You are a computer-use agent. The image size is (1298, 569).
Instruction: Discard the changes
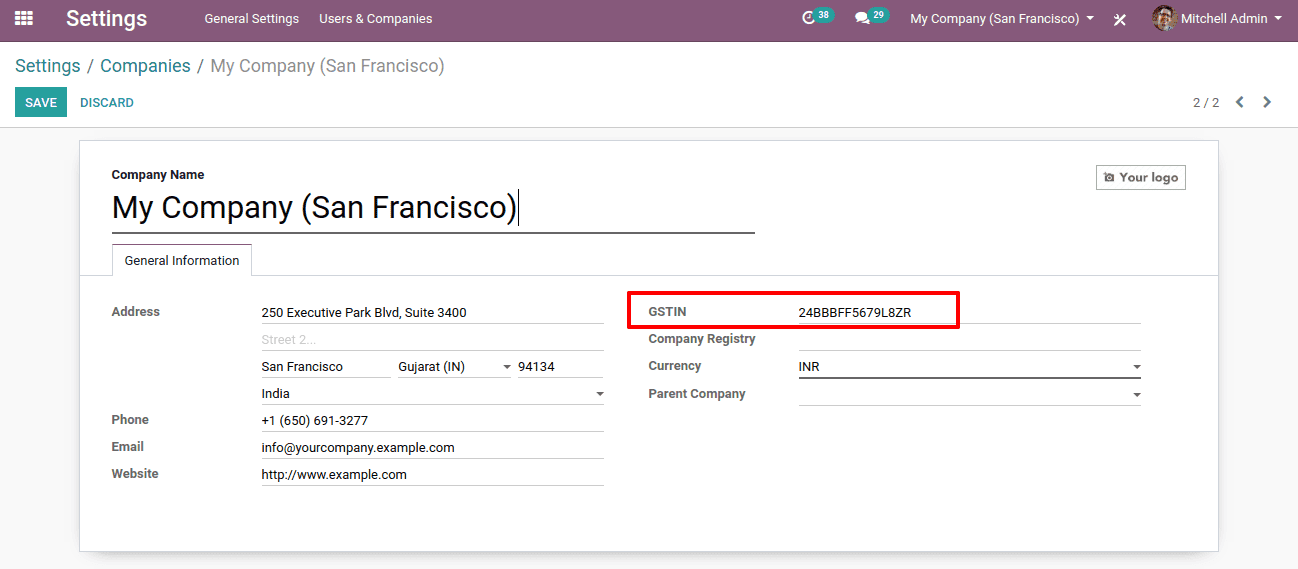[x=107, y=103]
